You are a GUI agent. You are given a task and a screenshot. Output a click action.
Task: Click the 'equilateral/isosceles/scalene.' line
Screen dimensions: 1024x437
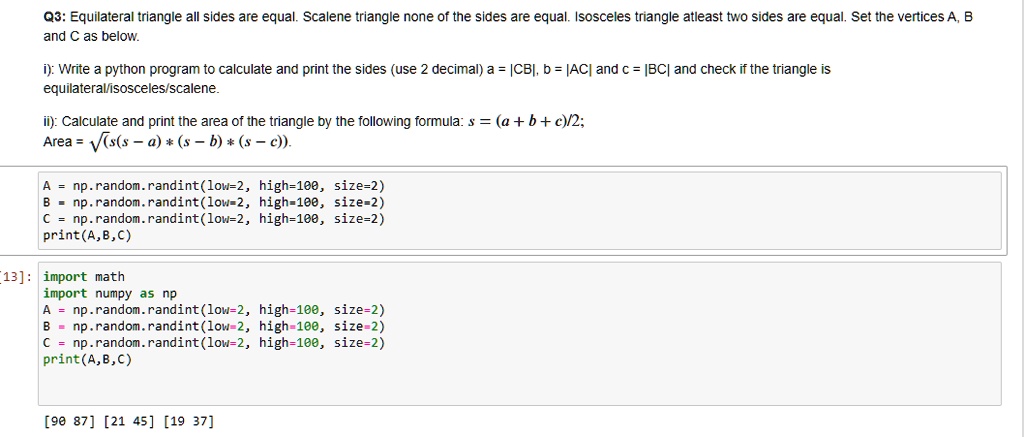click(131, 88)
